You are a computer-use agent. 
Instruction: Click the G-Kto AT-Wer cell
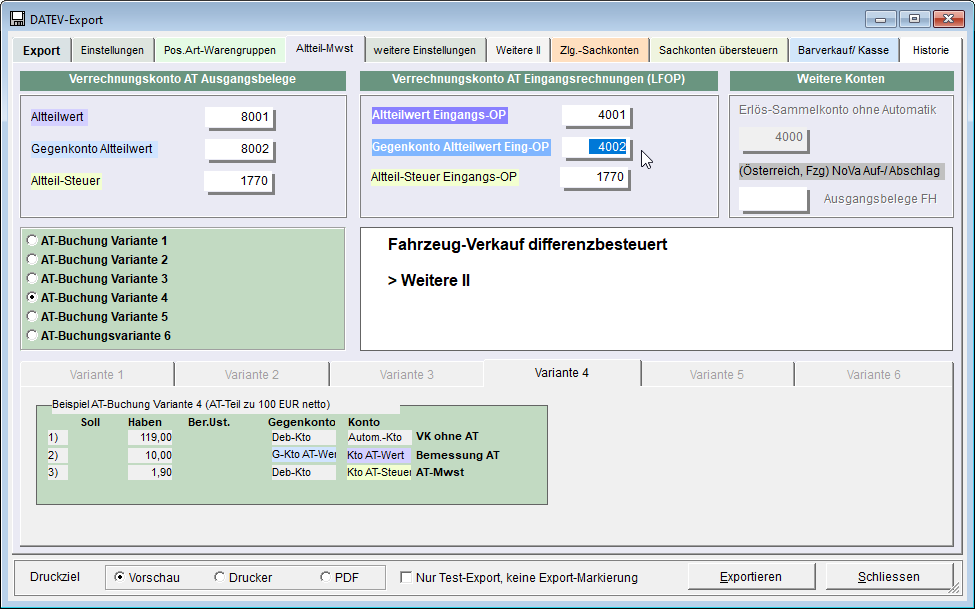click(303, 454)
